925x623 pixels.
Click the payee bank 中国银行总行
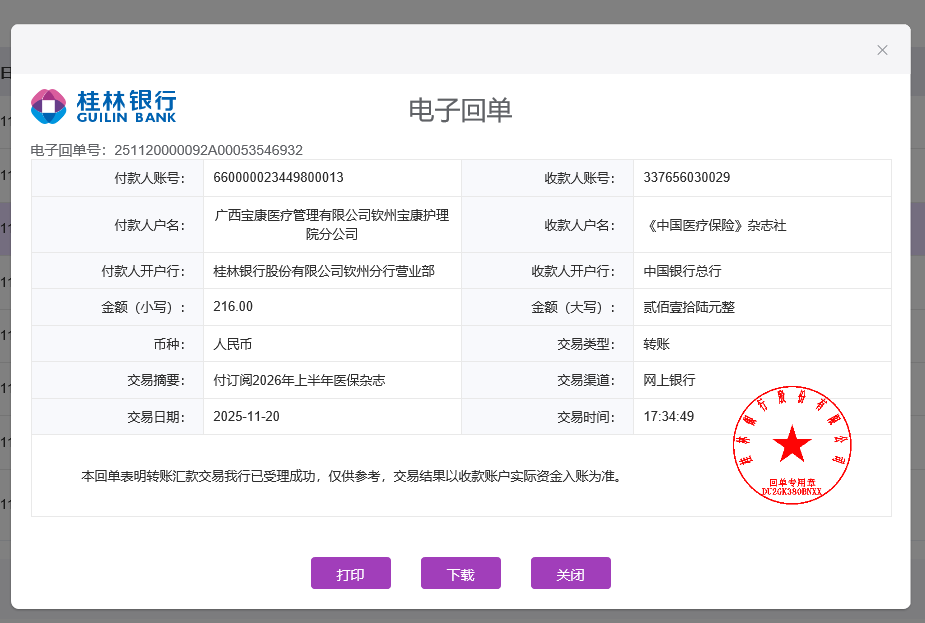(682, 271)
